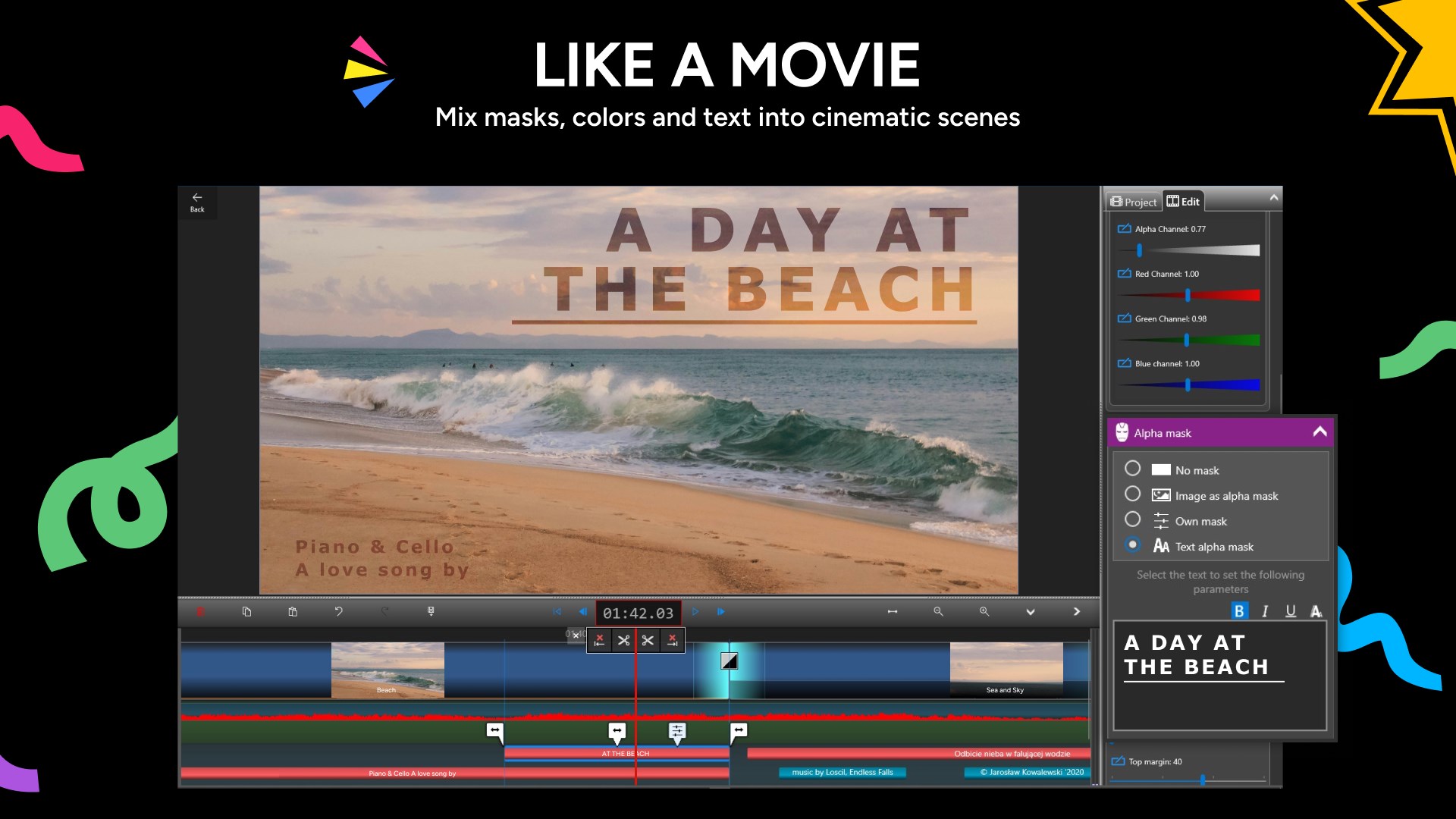
Task: Jump to the start of the timeline
Action: pos(557,612)
